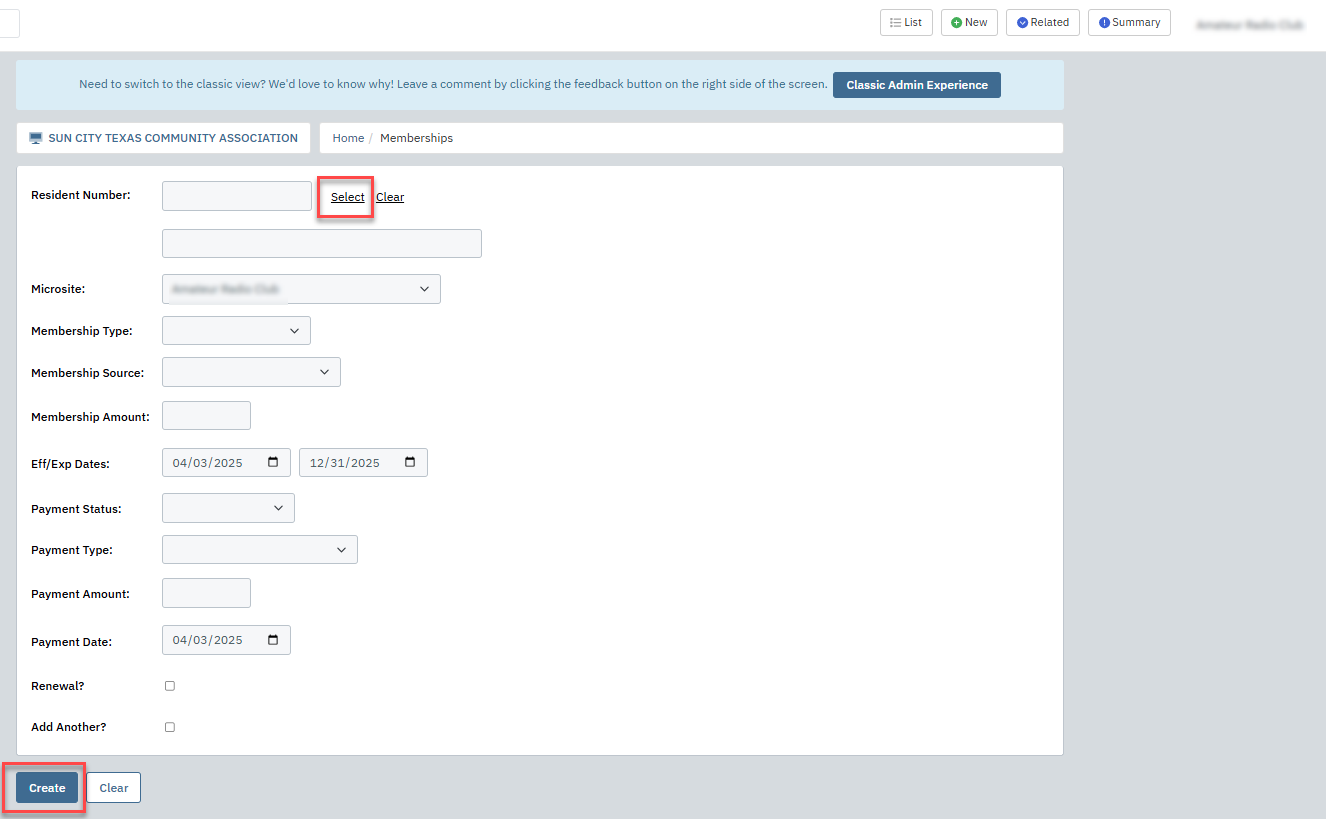Screen dimensions: 1326x819
Task: Open calendar picker for effective date
Action: click(274, 463)
